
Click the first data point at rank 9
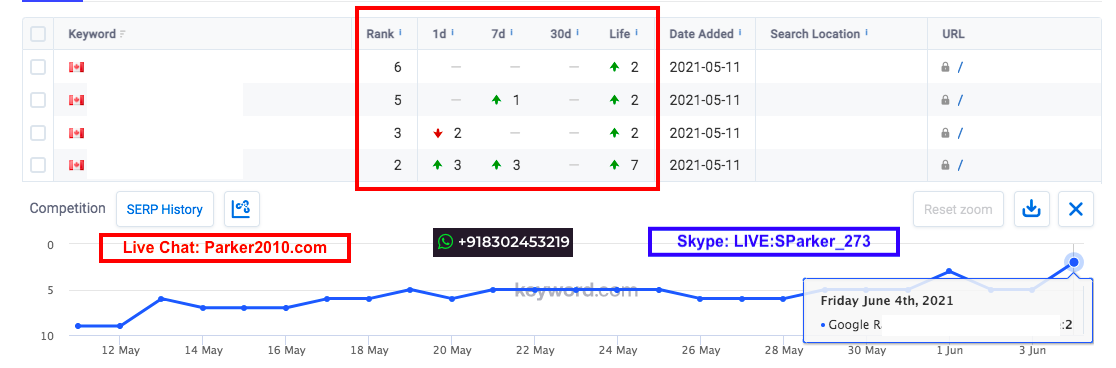(78, 326)
